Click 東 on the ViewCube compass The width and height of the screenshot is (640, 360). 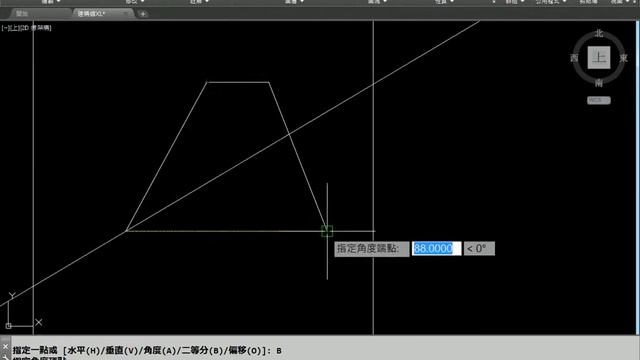tap(623, 58)
